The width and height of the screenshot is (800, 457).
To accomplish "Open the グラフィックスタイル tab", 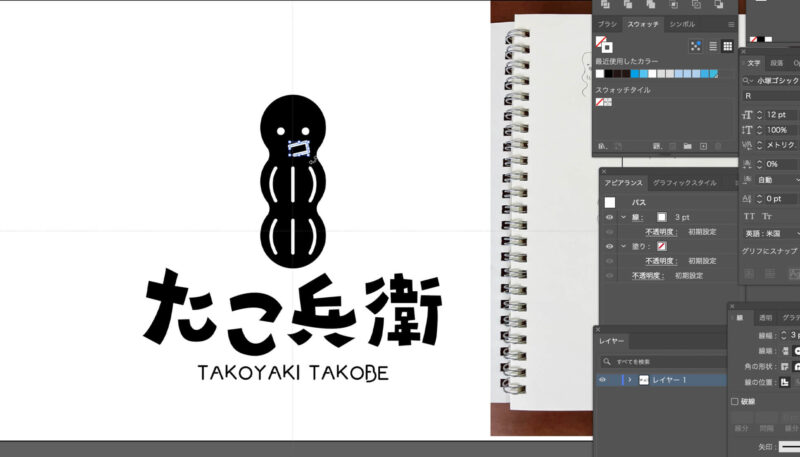I will (685, 183).
